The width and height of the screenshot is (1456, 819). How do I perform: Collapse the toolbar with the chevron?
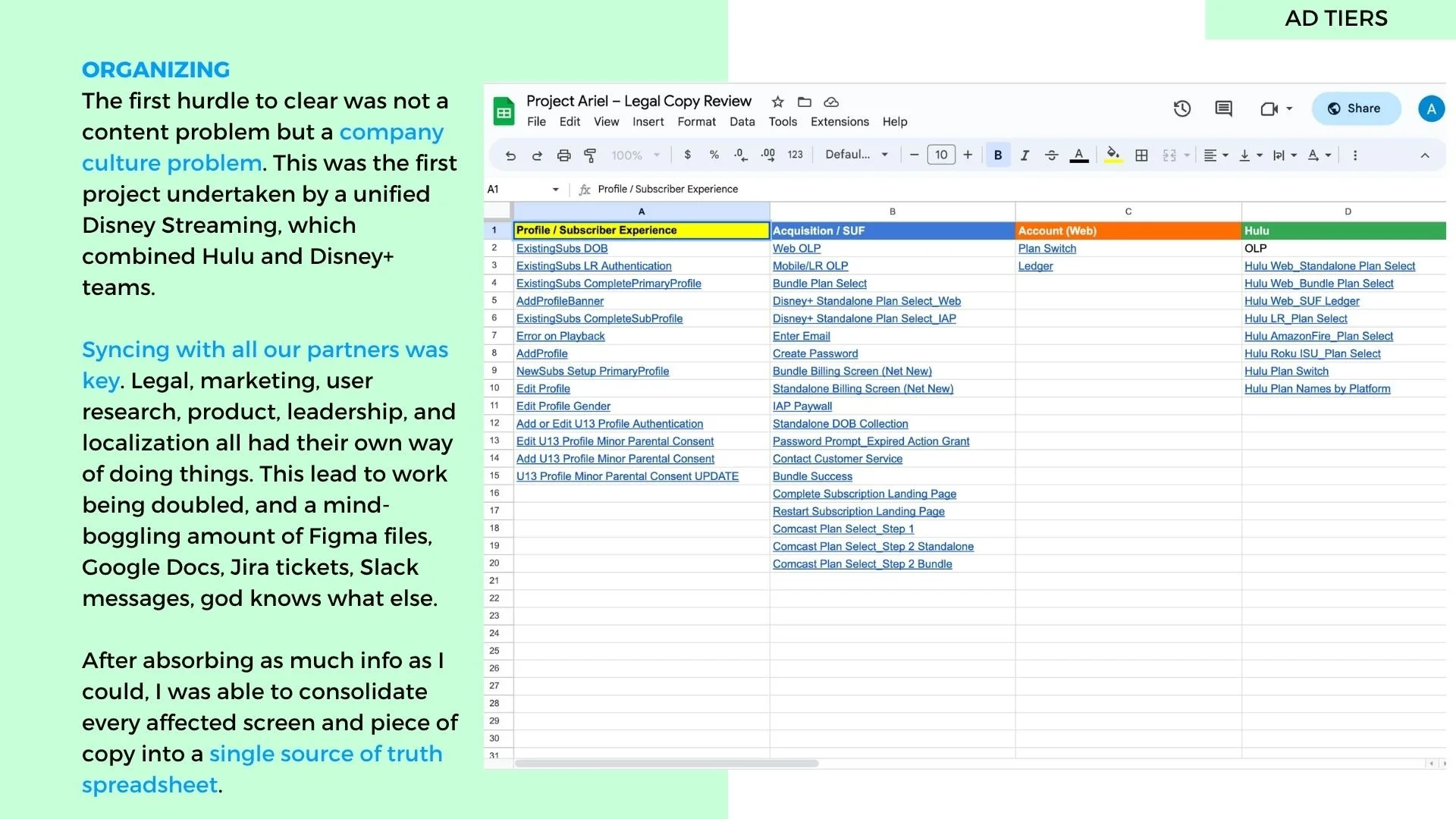click(x=1425, y=155)
